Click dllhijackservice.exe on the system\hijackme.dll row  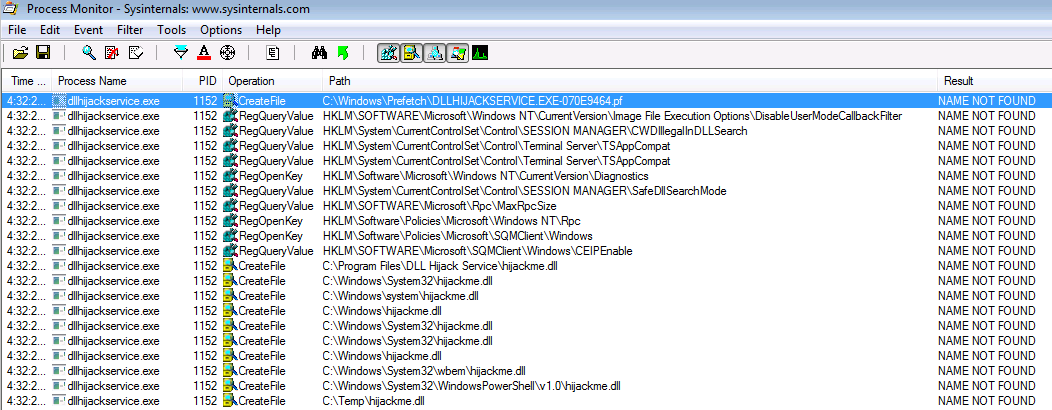113,296
